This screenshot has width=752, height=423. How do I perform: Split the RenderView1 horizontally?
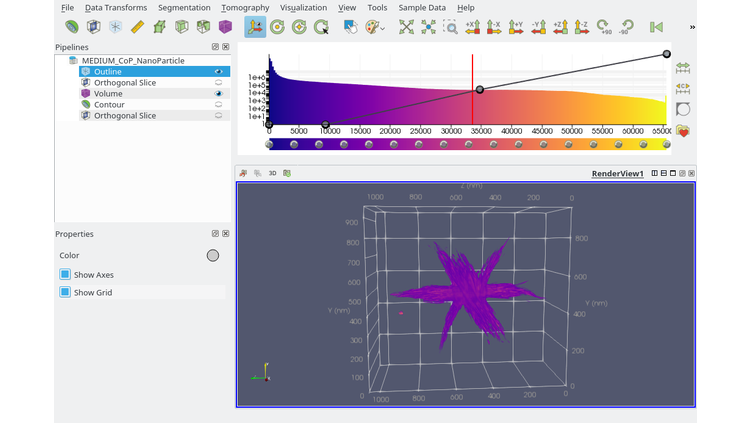655,173
